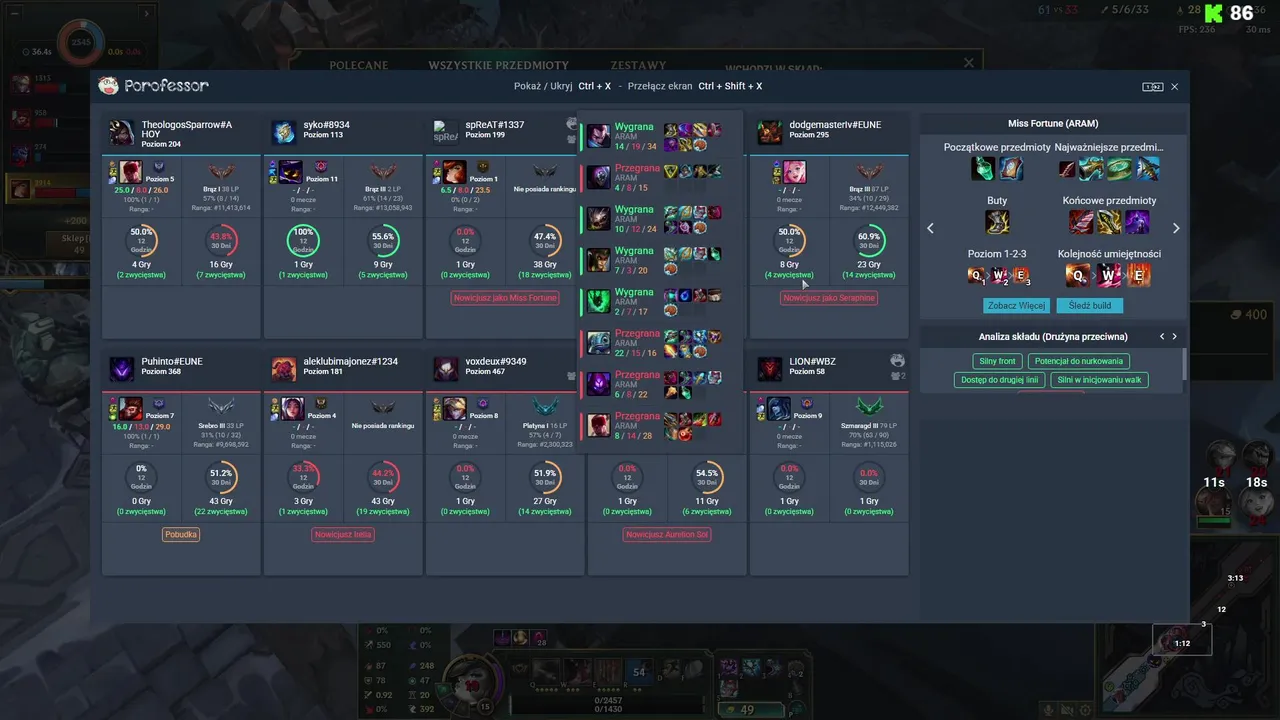The image size is (1280, 720).
Task: Open TheologosSparrow's profile avatar
Action: (122, 132)
